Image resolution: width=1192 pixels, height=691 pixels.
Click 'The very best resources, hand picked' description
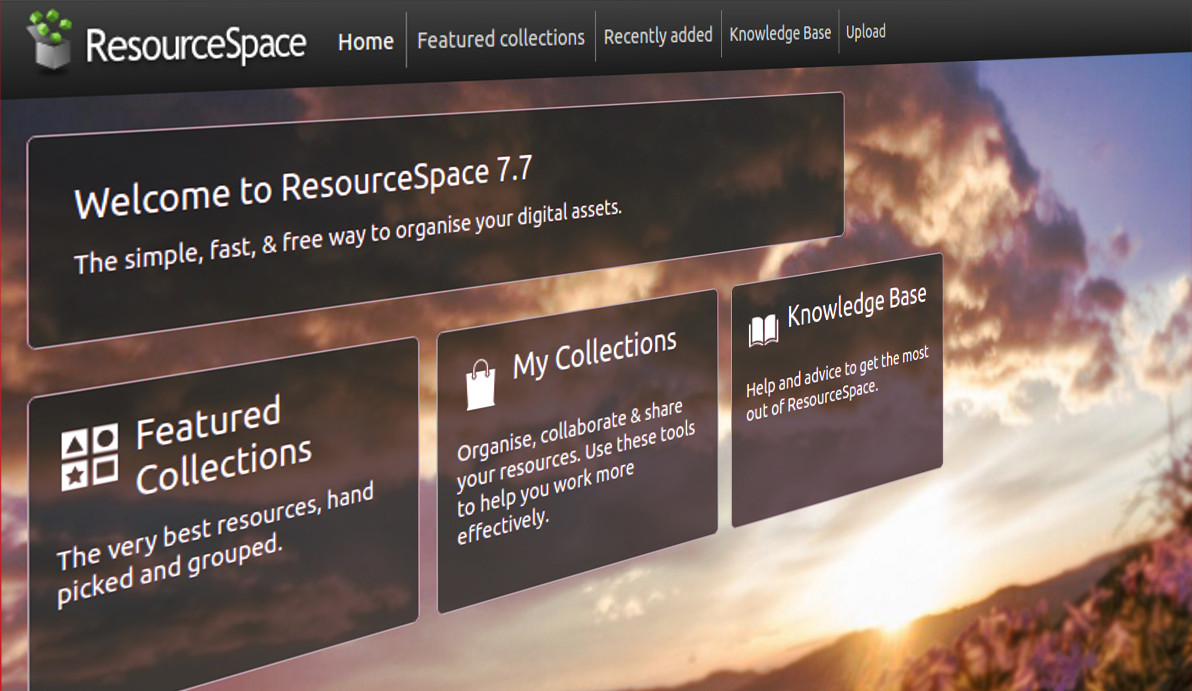click(215, 544)
